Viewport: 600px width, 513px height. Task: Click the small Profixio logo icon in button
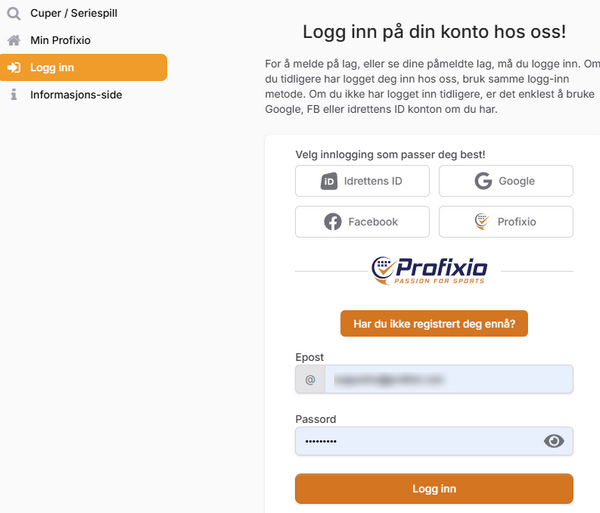pyautogui.click(x=482, y=222)
